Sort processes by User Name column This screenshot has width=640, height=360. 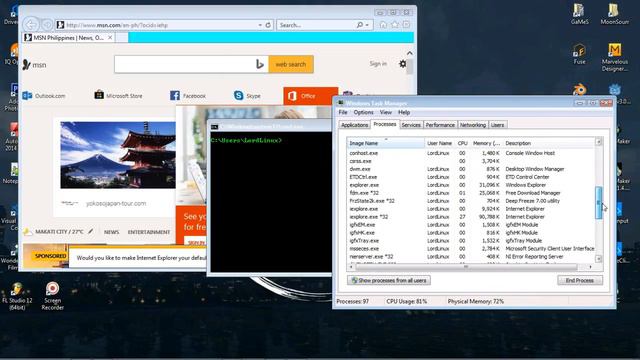tap(440, 143)
